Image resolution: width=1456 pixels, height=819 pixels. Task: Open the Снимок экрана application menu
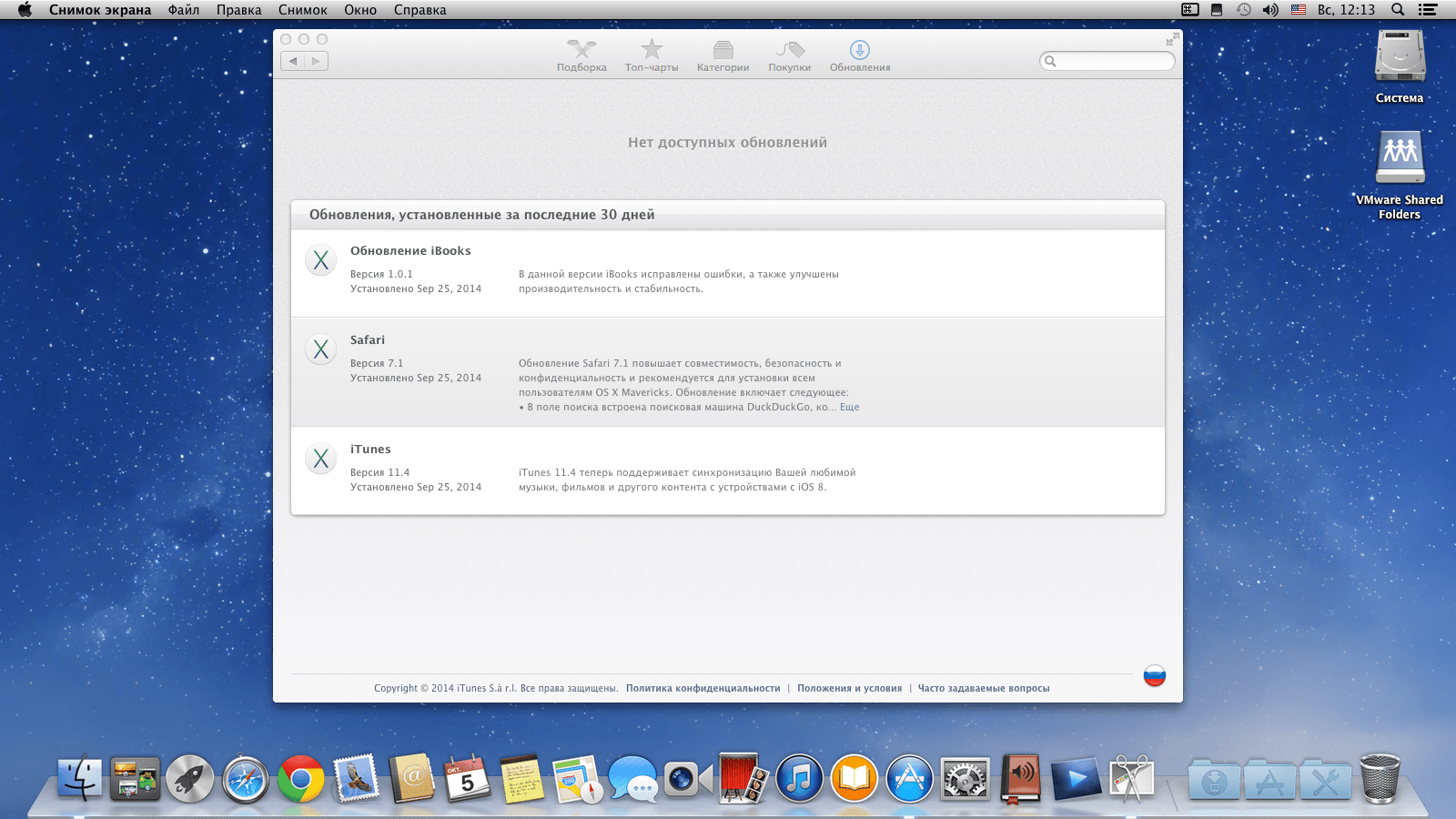(x=100, y=10)
